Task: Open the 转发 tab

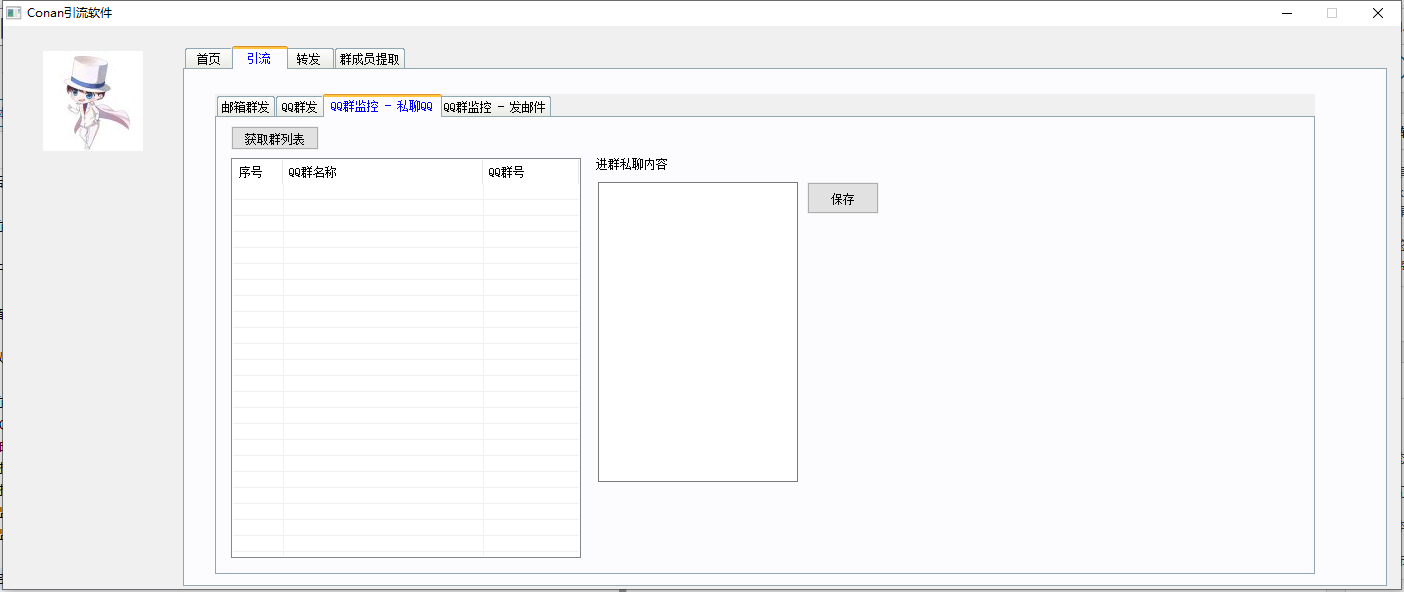Action: 309,59
